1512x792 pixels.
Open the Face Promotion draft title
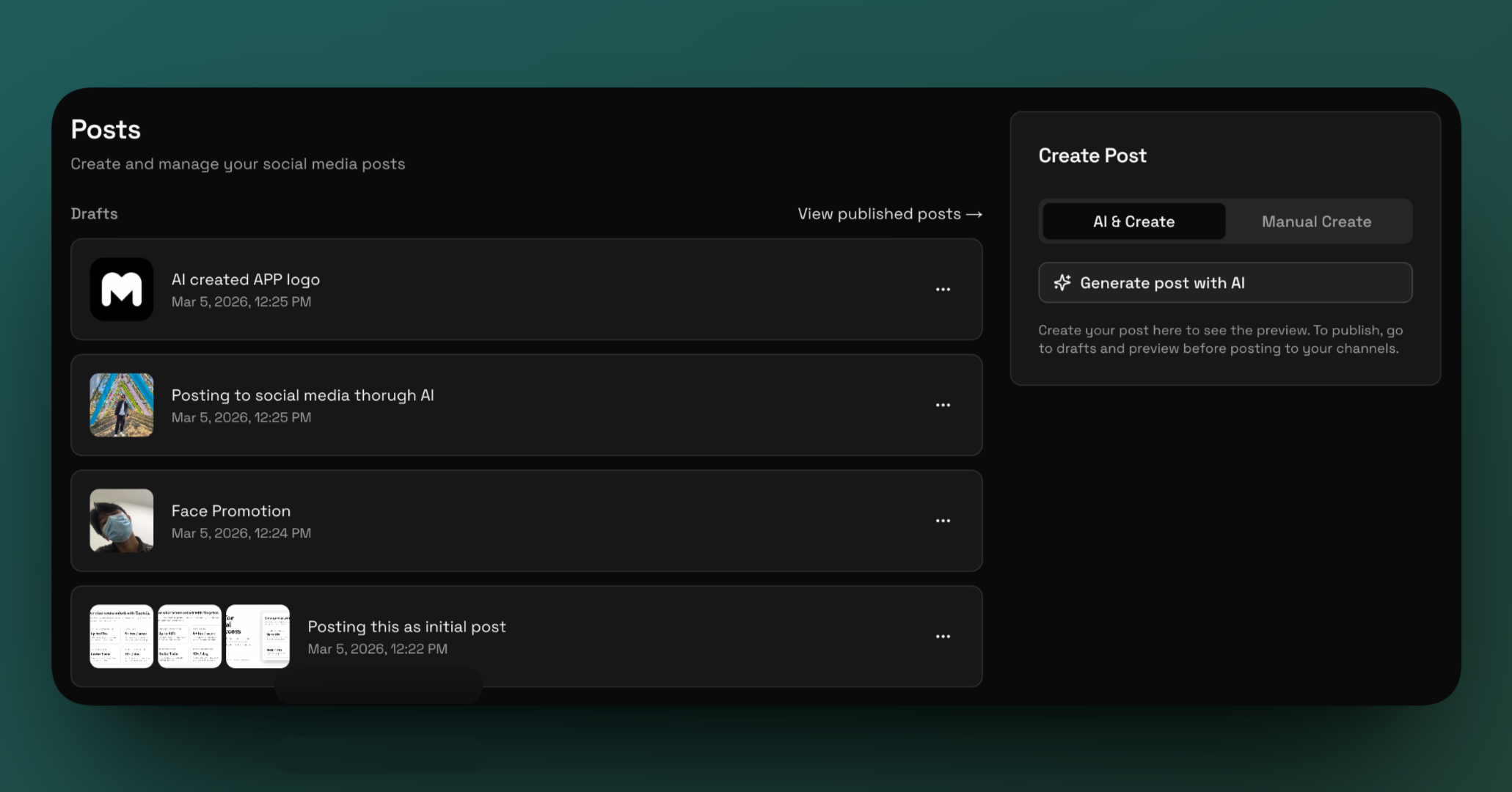point(230,511)
